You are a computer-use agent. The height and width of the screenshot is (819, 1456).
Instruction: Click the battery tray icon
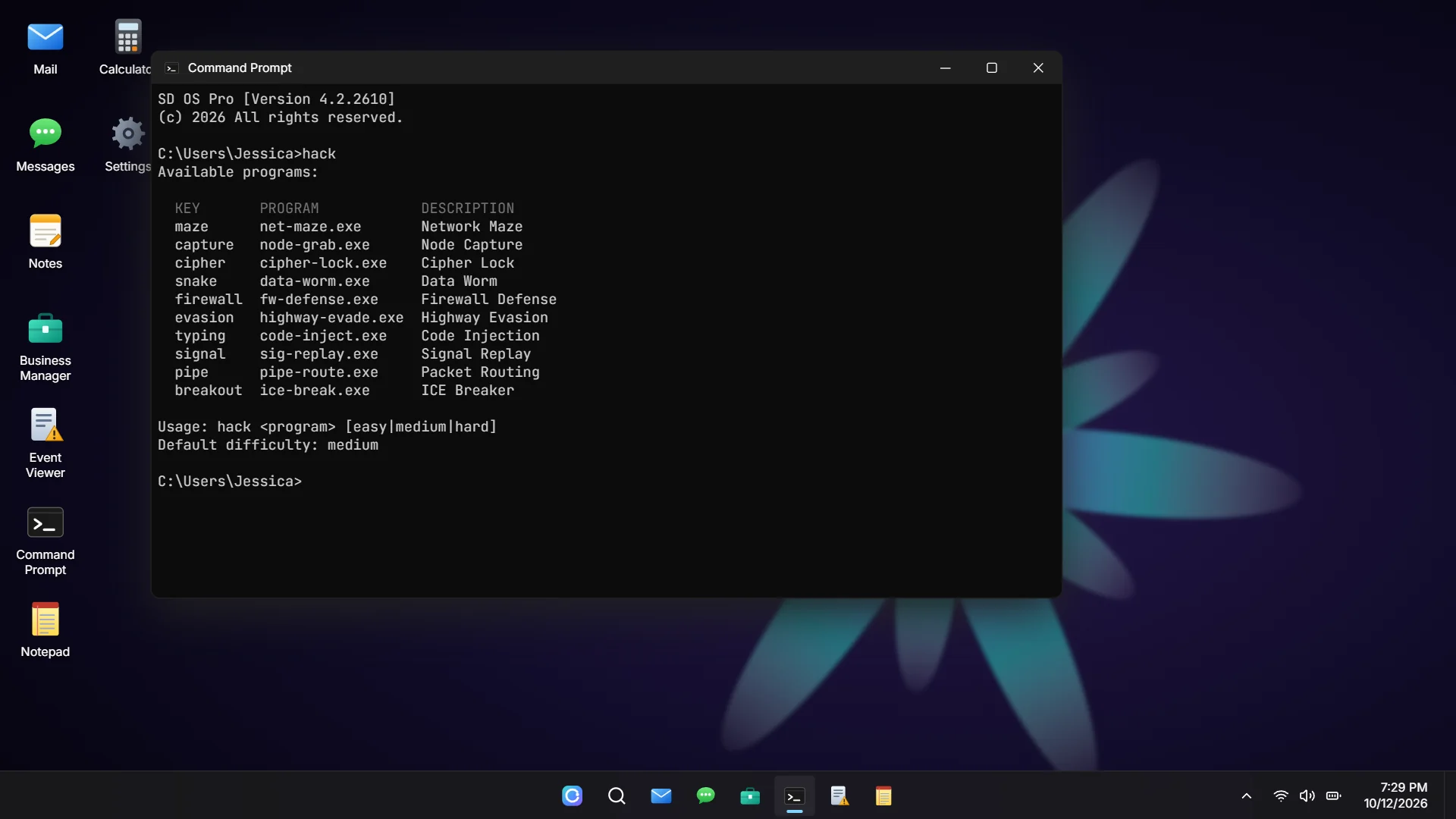pos(1333,795)
